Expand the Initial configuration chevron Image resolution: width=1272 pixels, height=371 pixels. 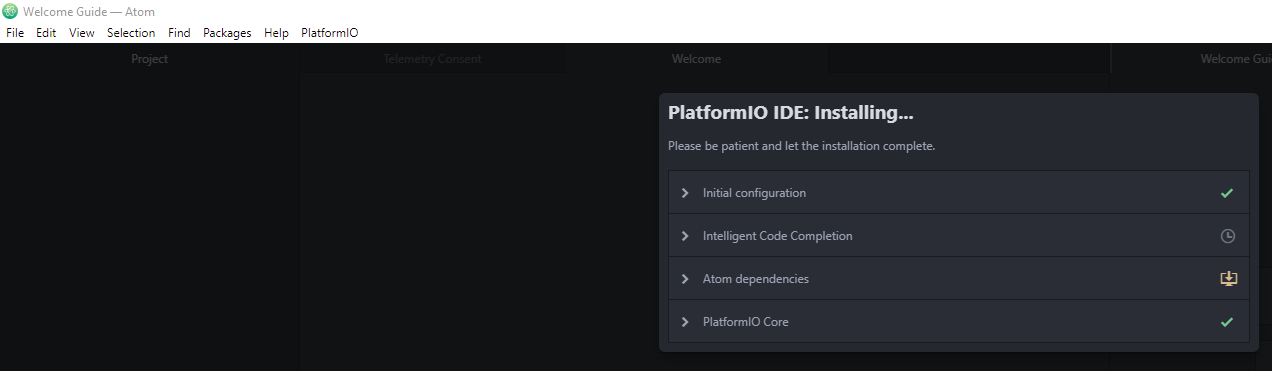coord(685,193)
